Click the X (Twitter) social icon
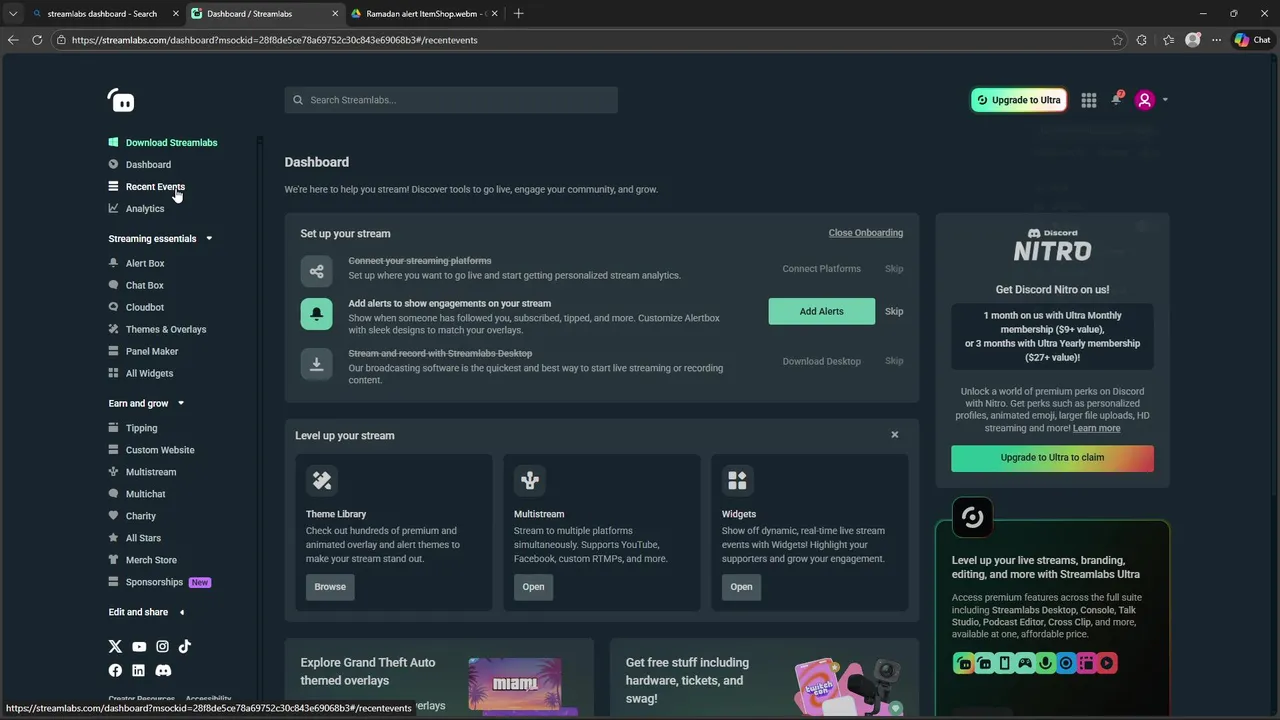 click(x=115, y=647)
